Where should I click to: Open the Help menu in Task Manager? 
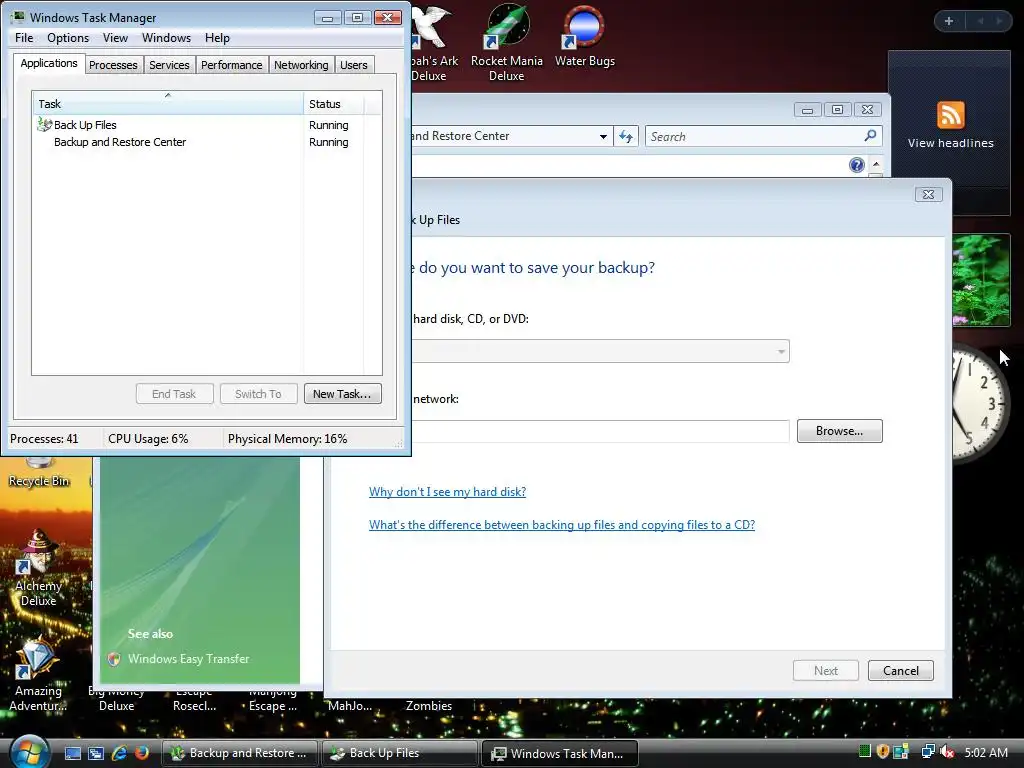[217, 38]
